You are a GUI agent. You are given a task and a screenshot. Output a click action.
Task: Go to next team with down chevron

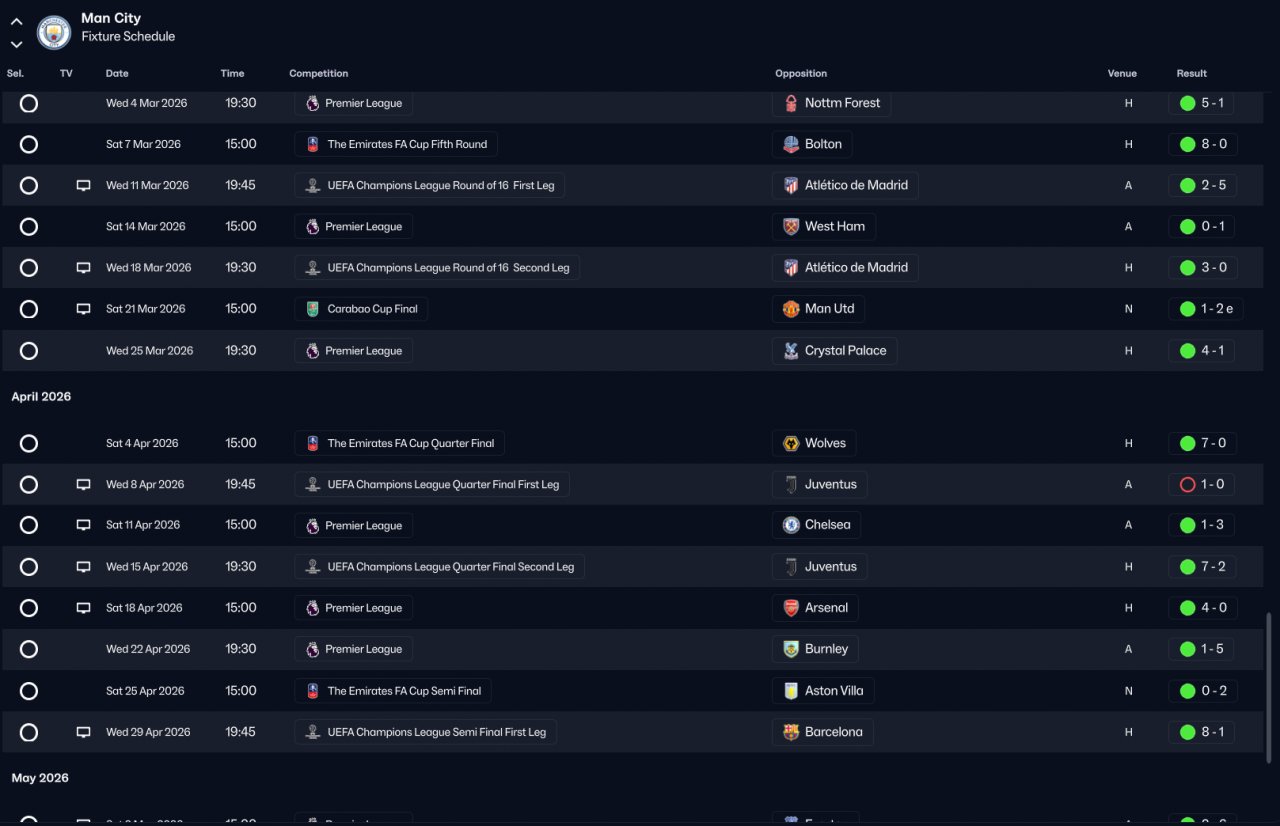(x=16, y=44)
